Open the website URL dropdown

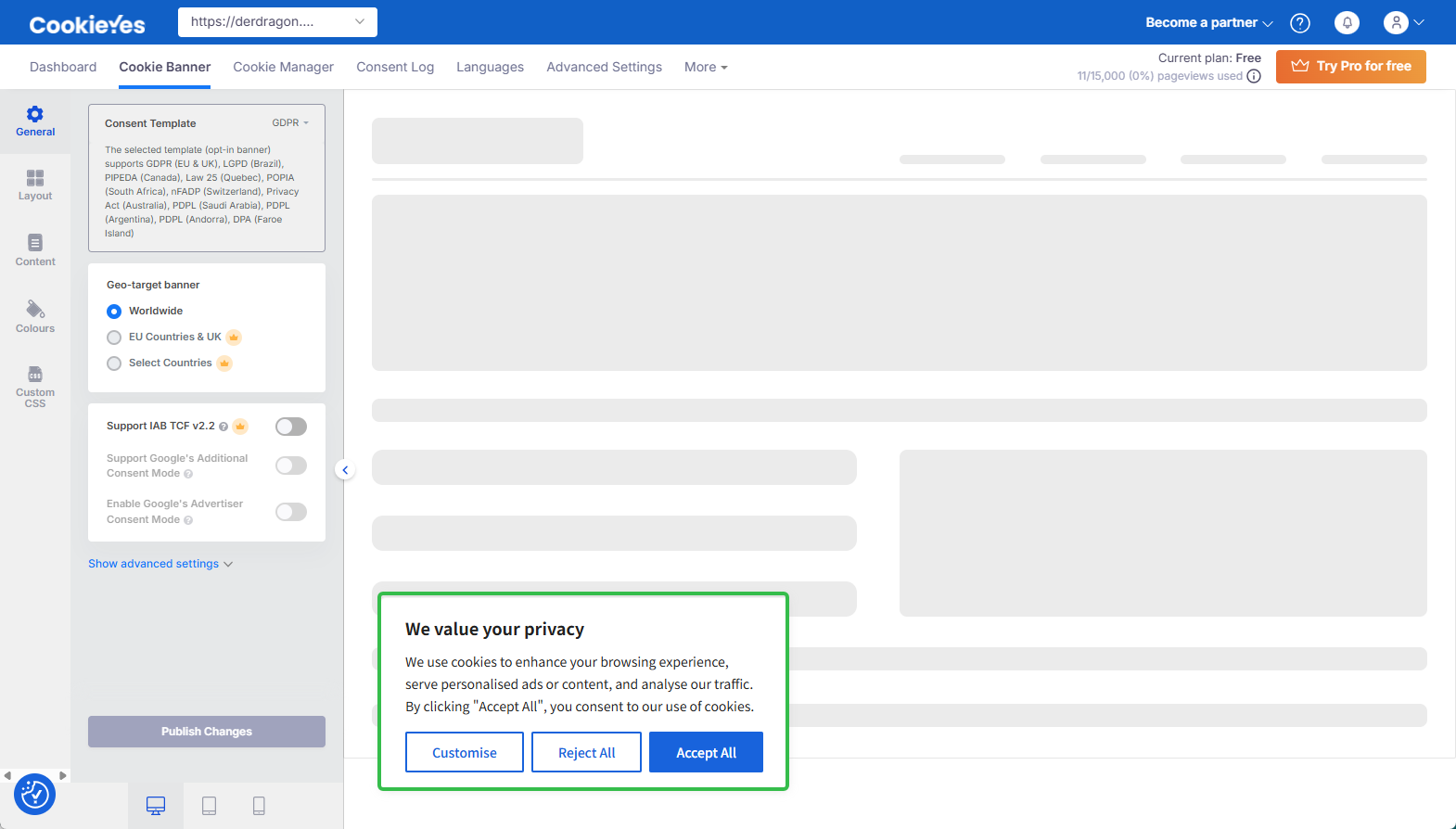277,22
